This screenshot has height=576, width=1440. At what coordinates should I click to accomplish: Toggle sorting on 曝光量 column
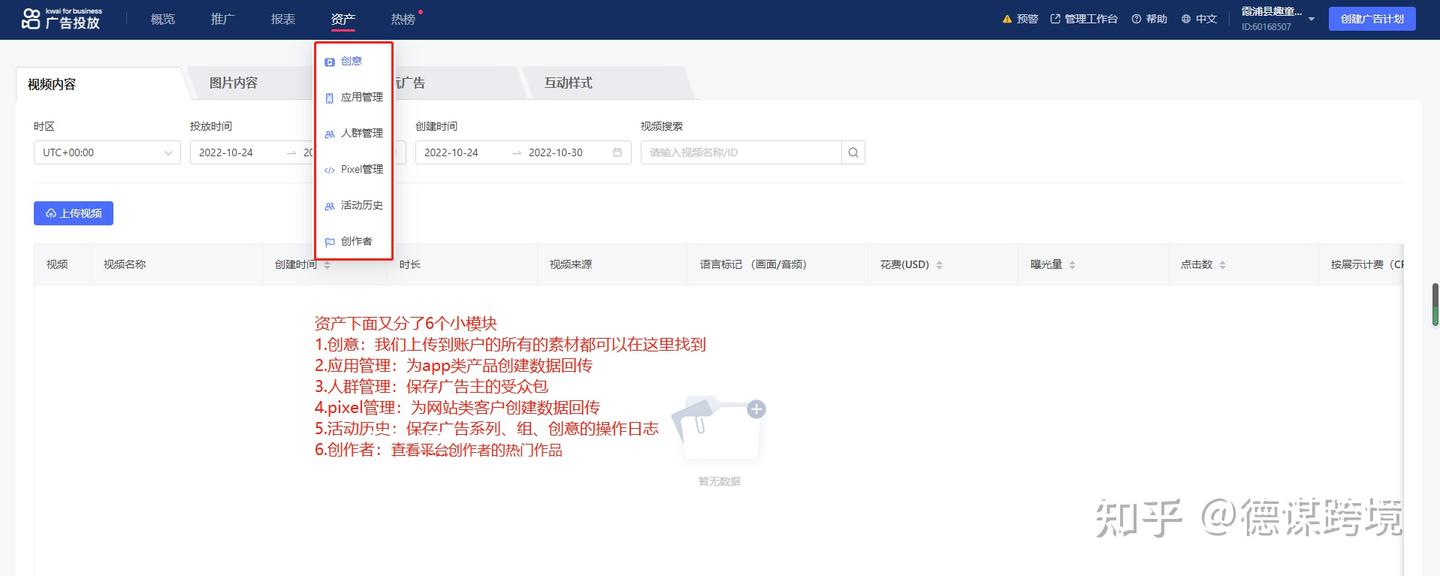[1070, 264]
